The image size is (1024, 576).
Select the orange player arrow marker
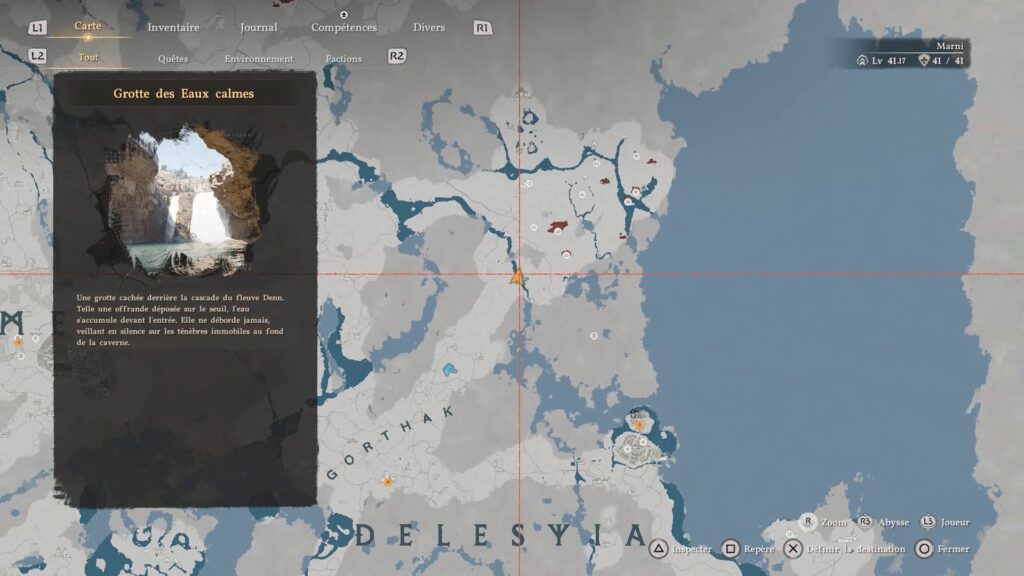pos(517,277)
